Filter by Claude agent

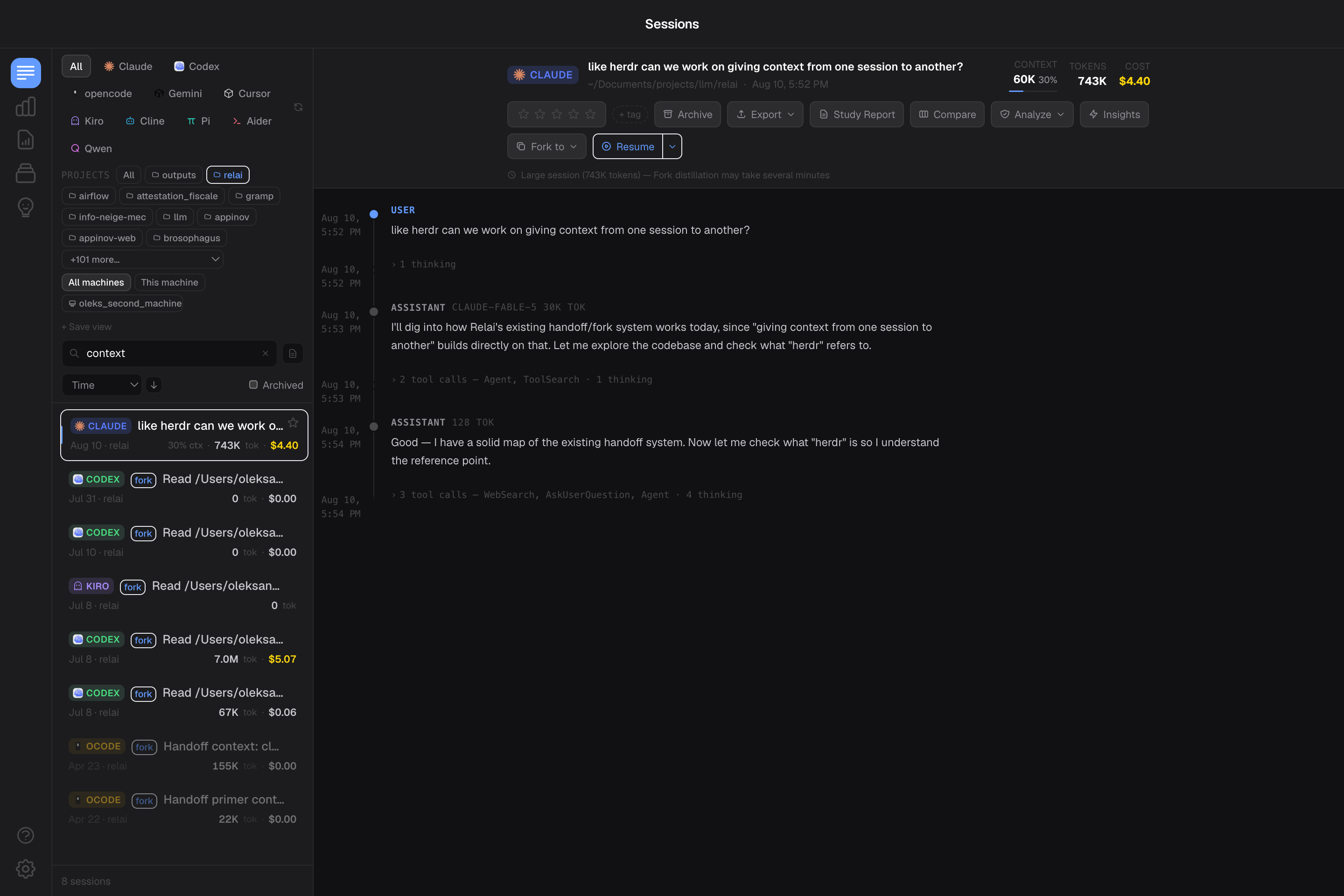(x=128, y=66)
